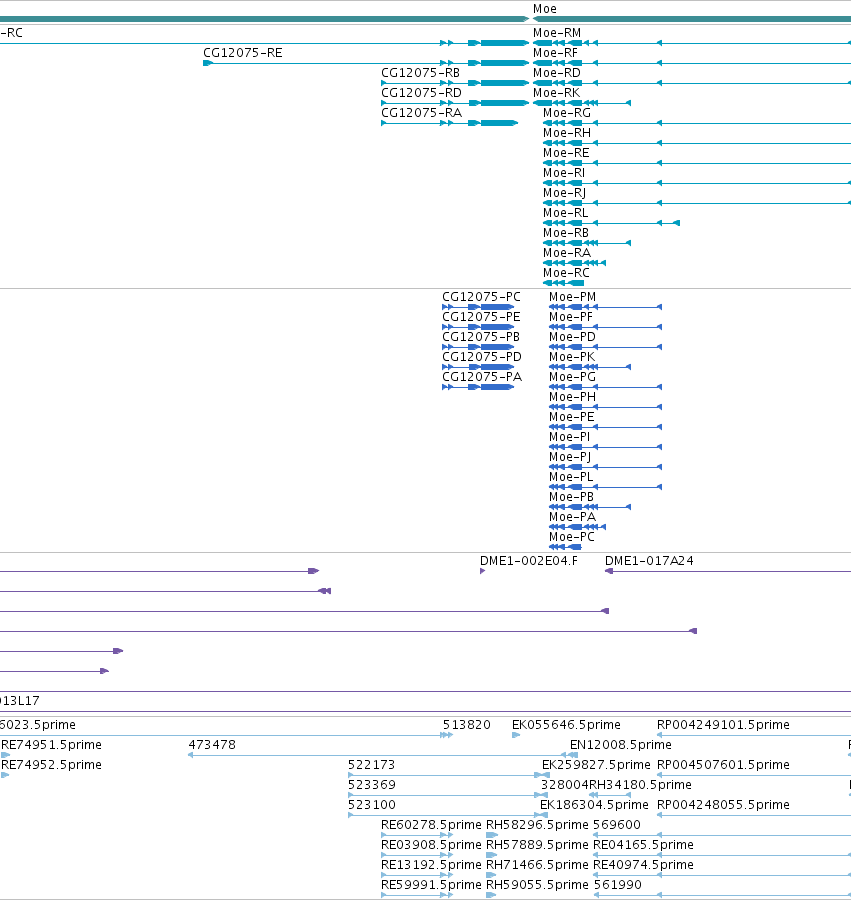Click the Moe-RA transcript label
Viewport: 851px width, 900px height.
(x=567, y=254)
